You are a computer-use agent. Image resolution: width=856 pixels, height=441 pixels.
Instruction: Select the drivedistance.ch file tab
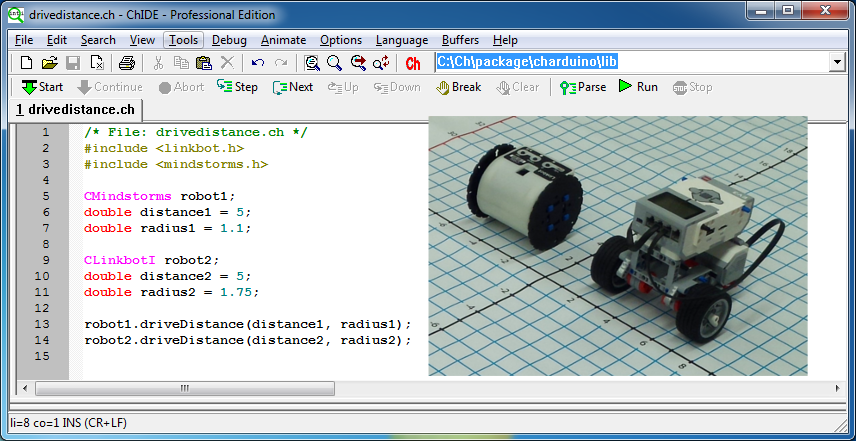75,109
